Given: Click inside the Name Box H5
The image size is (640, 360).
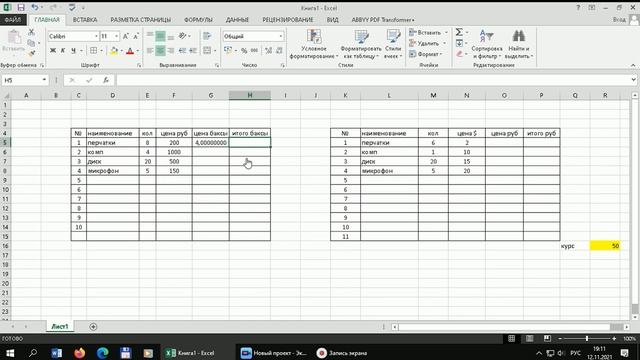Looking at the screenshot, I should 20,80.
